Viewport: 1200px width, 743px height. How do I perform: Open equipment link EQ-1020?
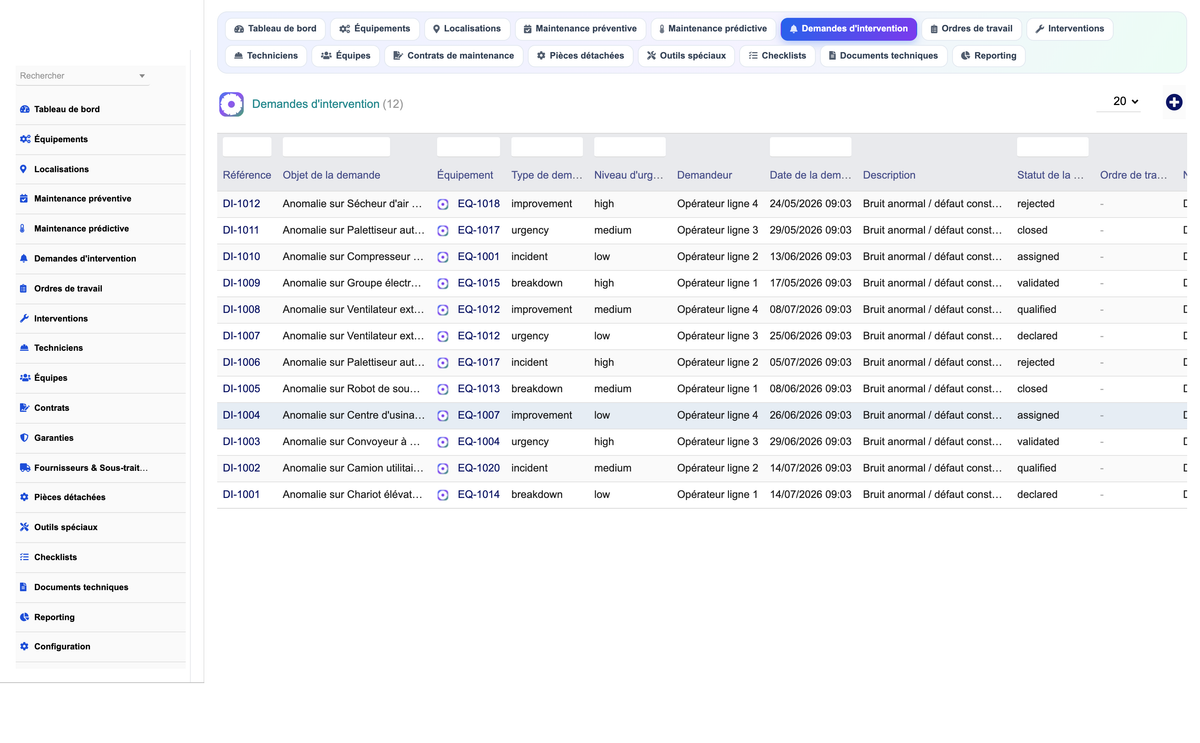[x=478, y=468]
